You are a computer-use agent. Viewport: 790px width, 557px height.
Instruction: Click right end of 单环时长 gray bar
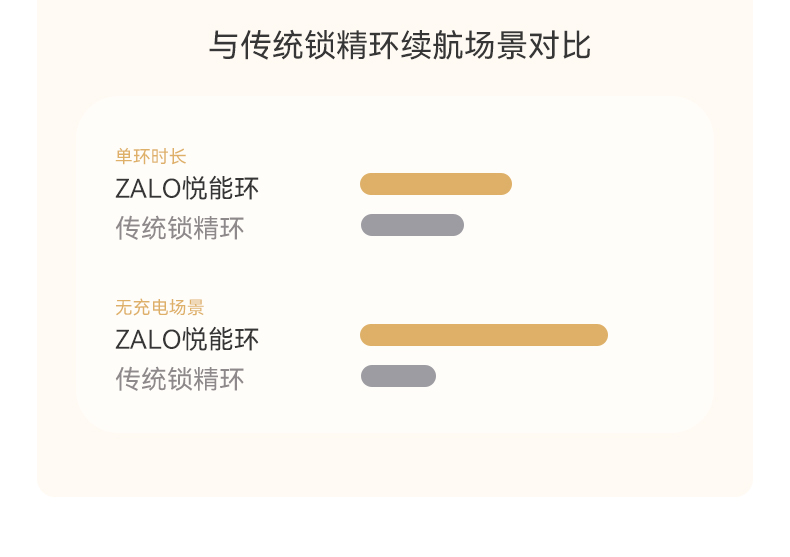coord(457,225)
